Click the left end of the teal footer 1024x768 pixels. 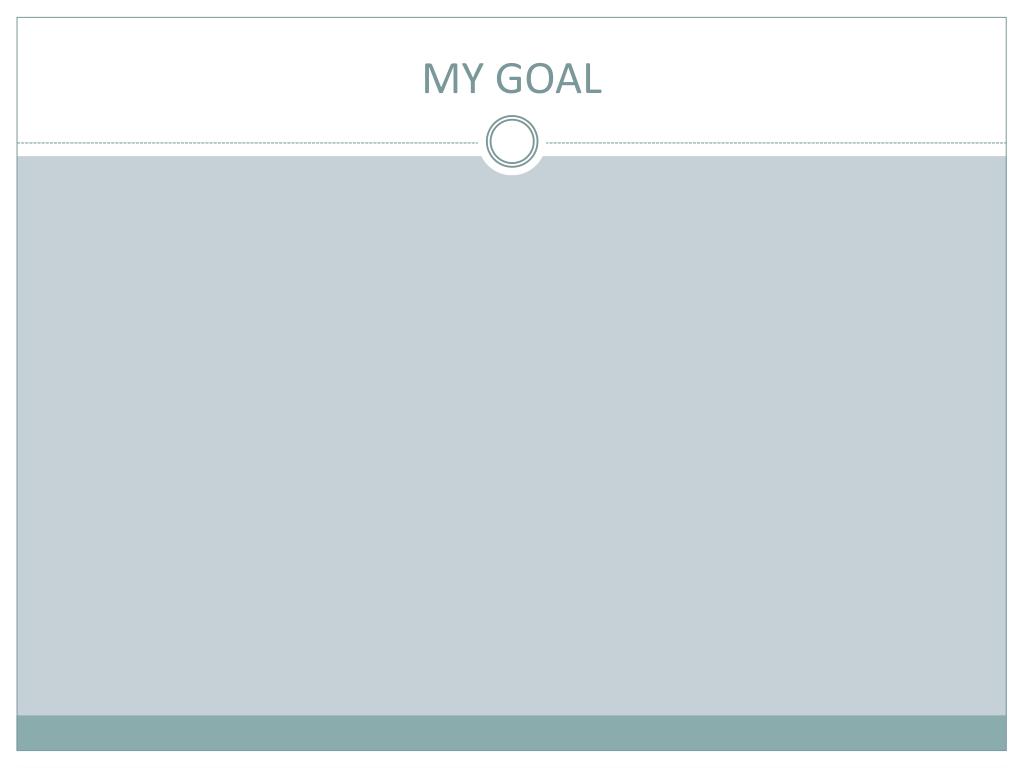point(39,733)
